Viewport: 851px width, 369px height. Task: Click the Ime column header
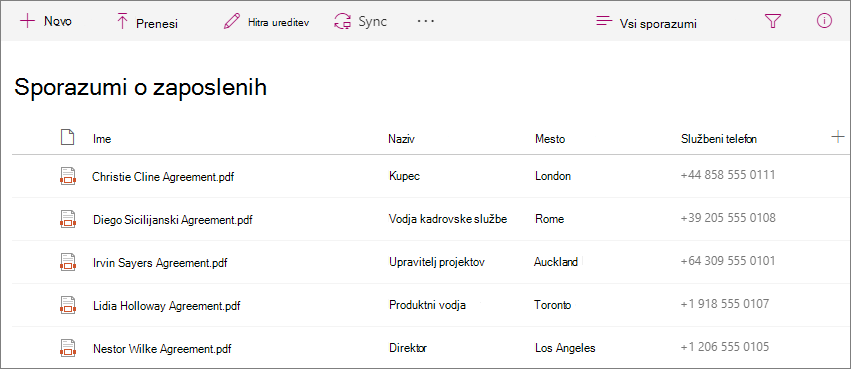point(102,139)
